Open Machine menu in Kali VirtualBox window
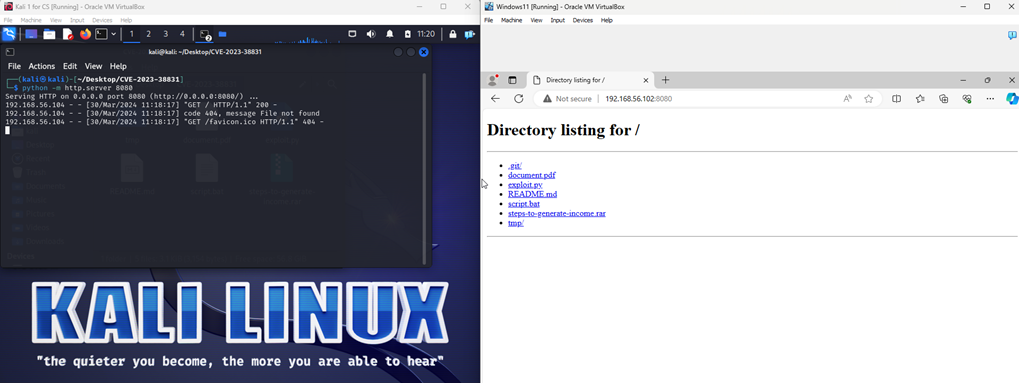The width and height of the screenshot is (1019, 383). tap(31, 20)
